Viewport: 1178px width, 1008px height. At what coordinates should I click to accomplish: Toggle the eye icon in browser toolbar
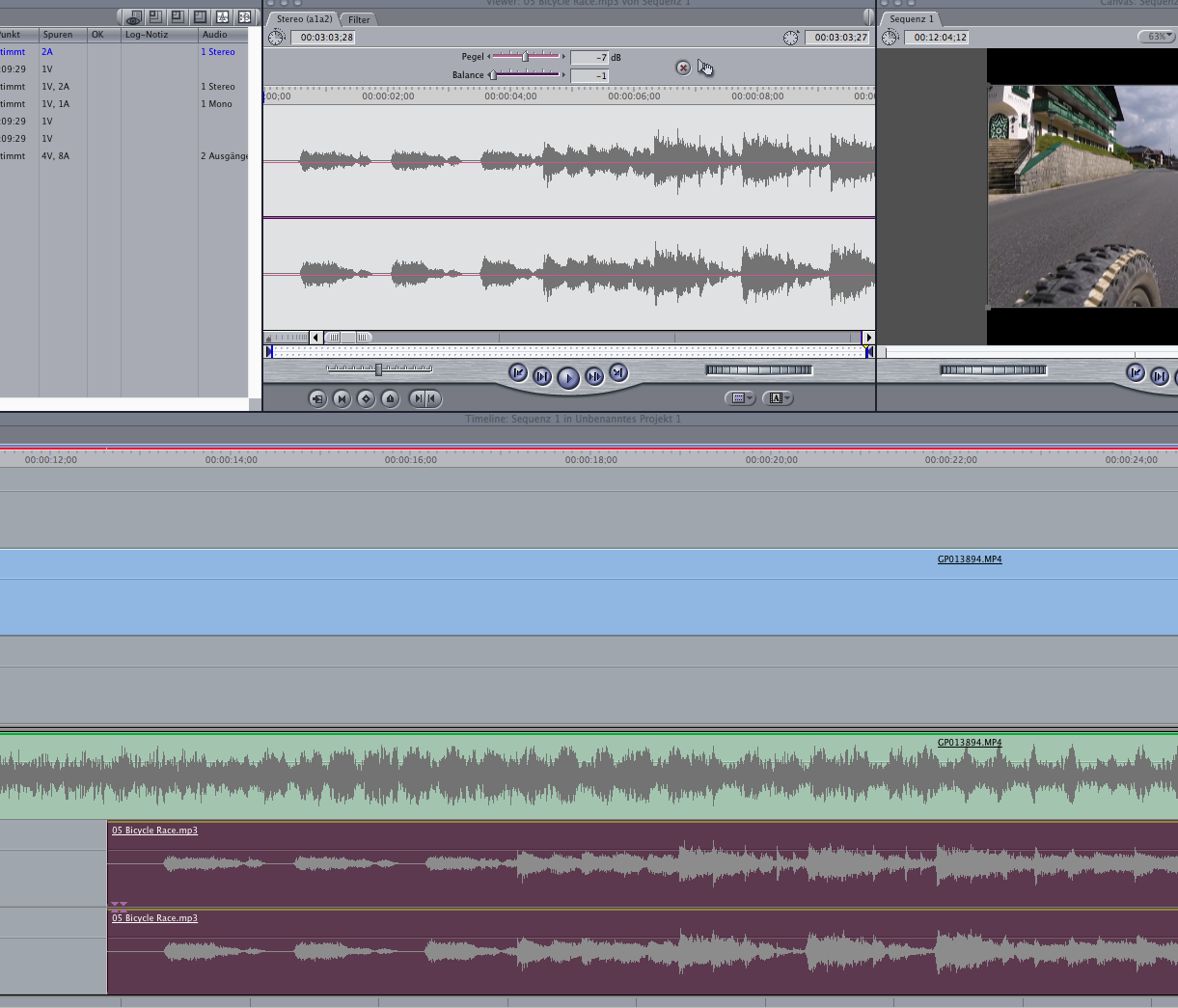[x=133, y=17]
